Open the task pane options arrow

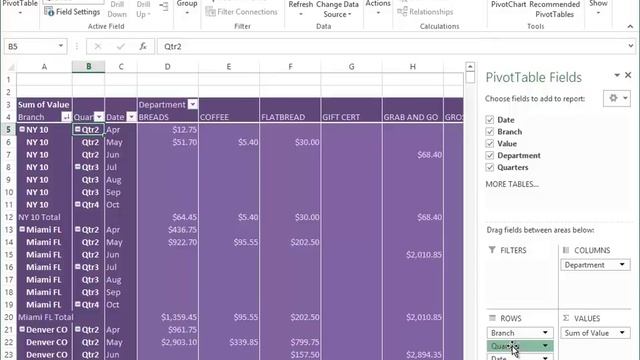click(x=617, y=75)
